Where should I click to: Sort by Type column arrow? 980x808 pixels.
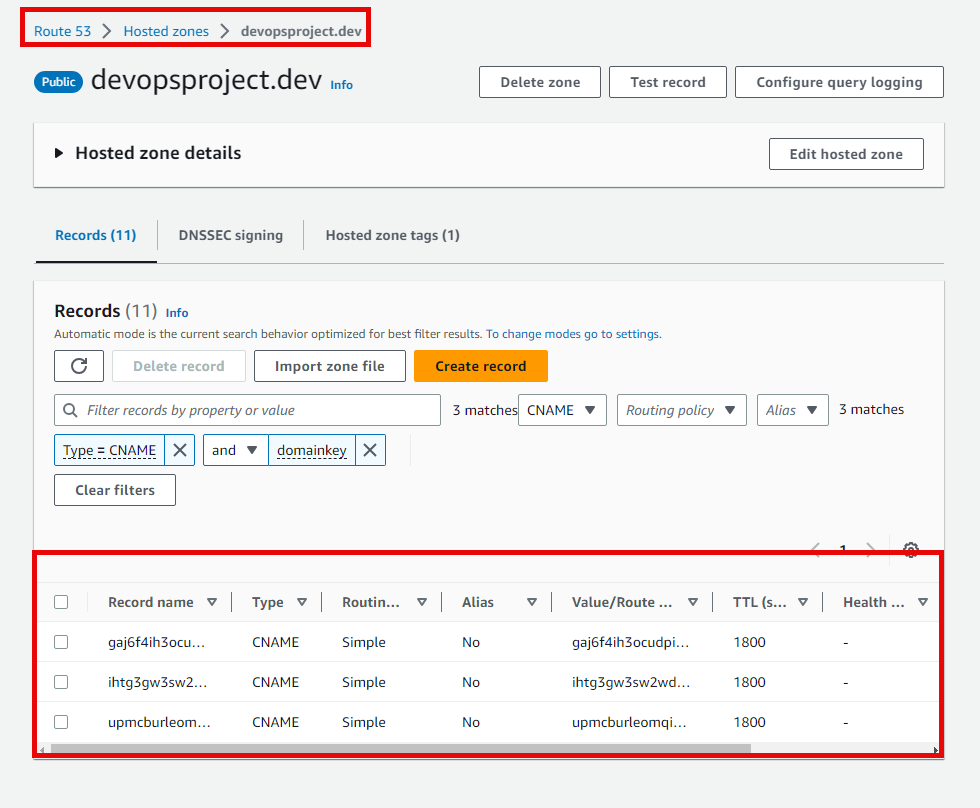click(302, 602)
